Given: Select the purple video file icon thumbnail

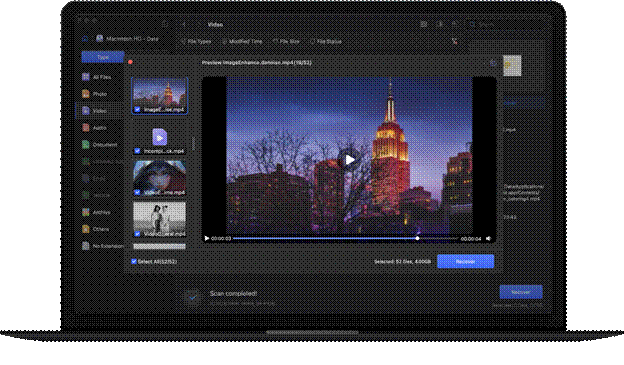Looking at the screenshot, I should click(159, 137).
